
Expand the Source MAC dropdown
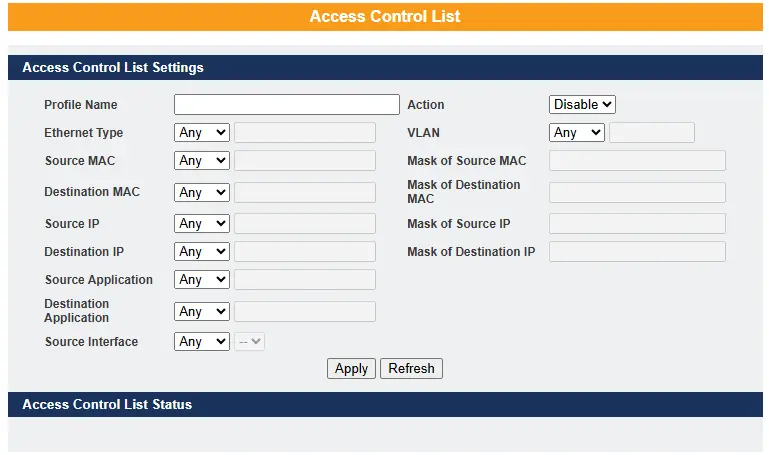[202, 160]
